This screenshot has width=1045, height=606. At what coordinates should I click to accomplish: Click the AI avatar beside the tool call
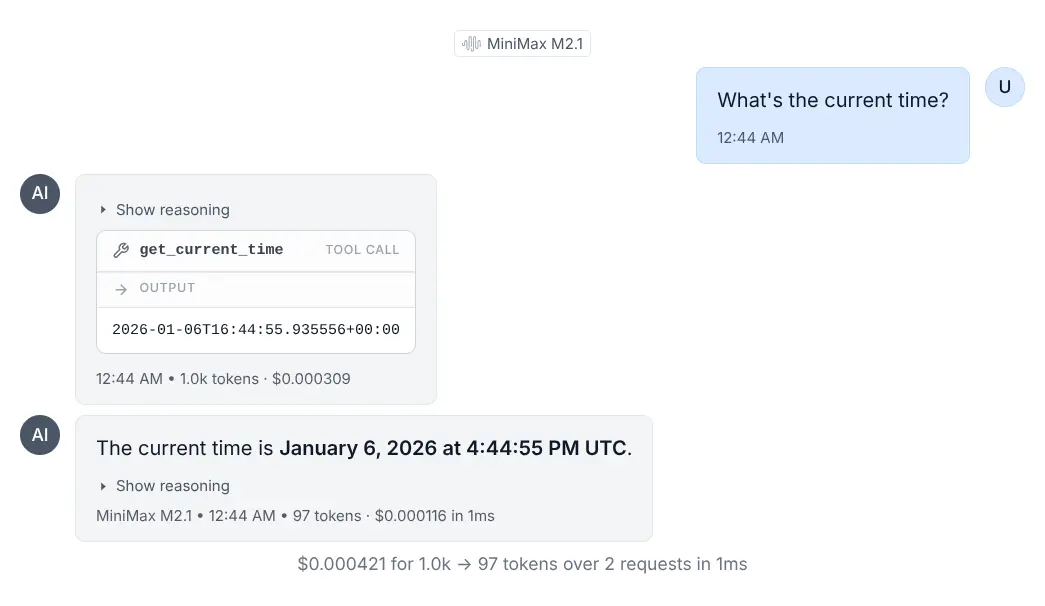pos(40,194)
